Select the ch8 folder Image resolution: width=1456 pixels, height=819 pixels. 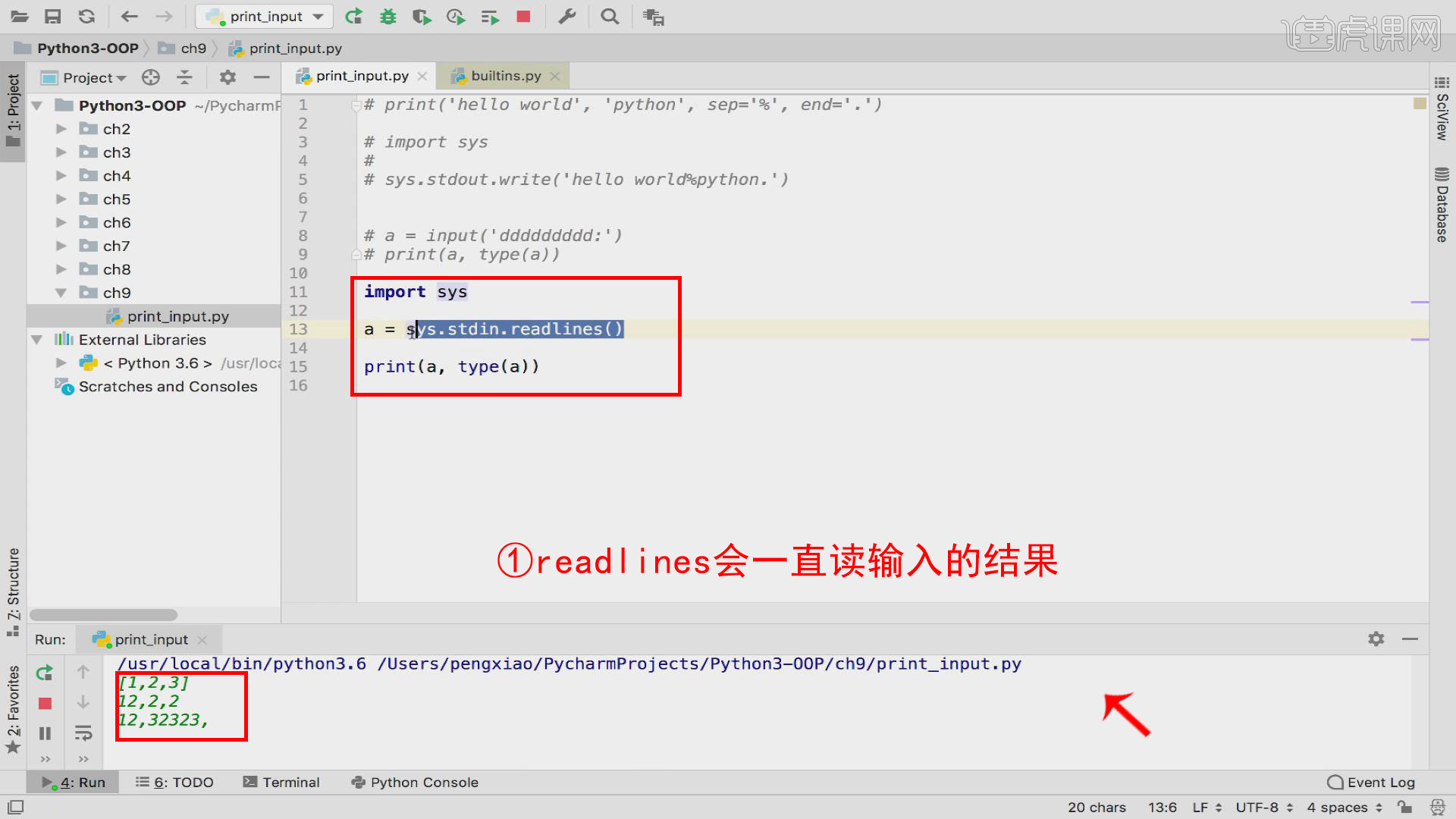116,269
